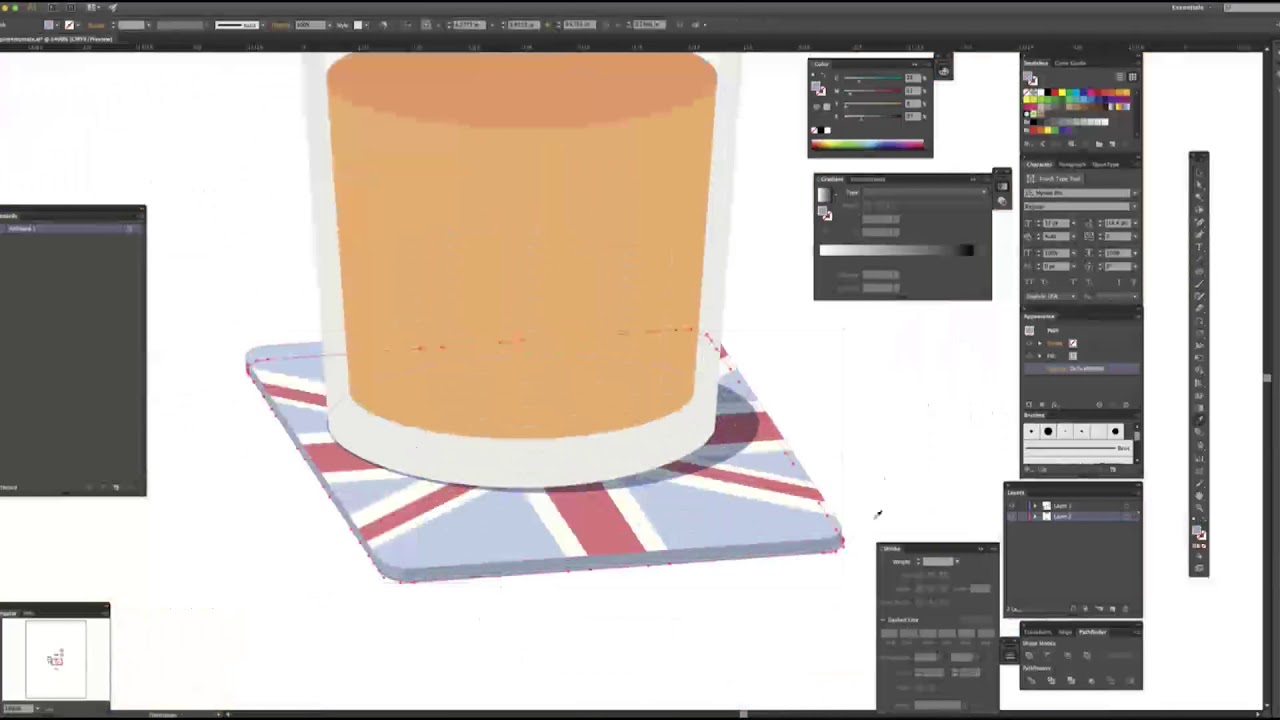Open the brush definition dropdown in control bar
Image resolution: width=1280 pixels, height=720 pixels.
(x=262, y=25)
